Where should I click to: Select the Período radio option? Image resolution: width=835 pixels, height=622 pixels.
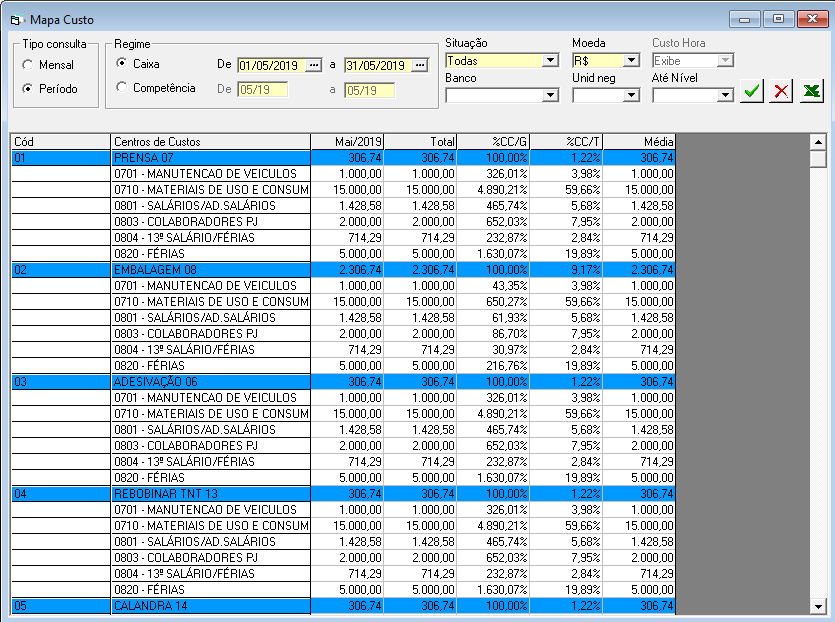tap(27, 89)
